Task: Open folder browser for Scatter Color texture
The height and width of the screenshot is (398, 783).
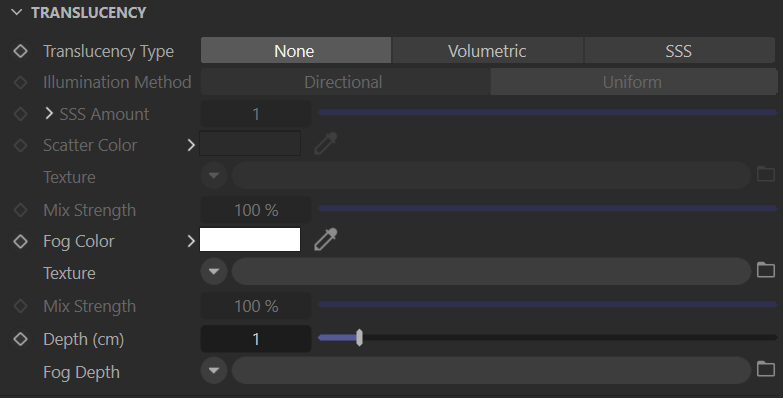Action: click(766, 174)
